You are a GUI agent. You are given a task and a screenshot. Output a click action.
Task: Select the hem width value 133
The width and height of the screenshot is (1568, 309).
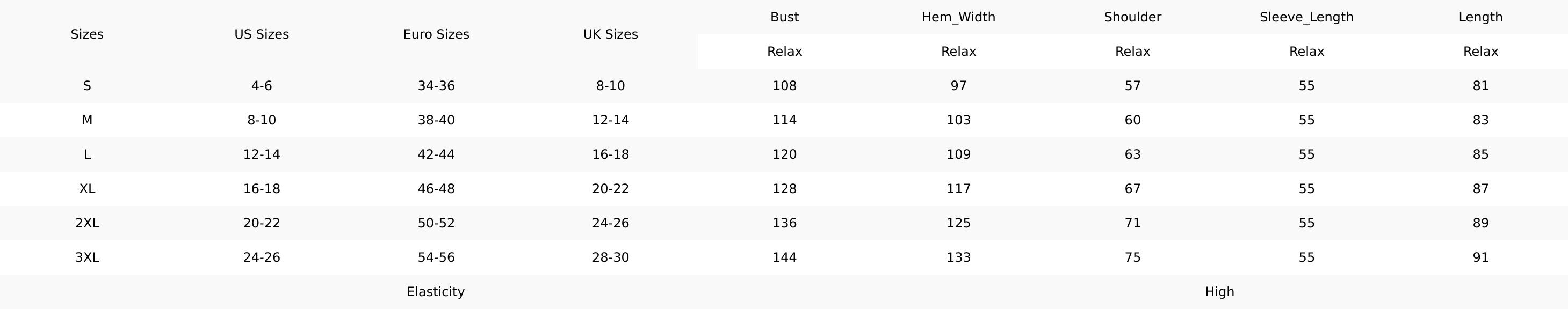(958, 257)
